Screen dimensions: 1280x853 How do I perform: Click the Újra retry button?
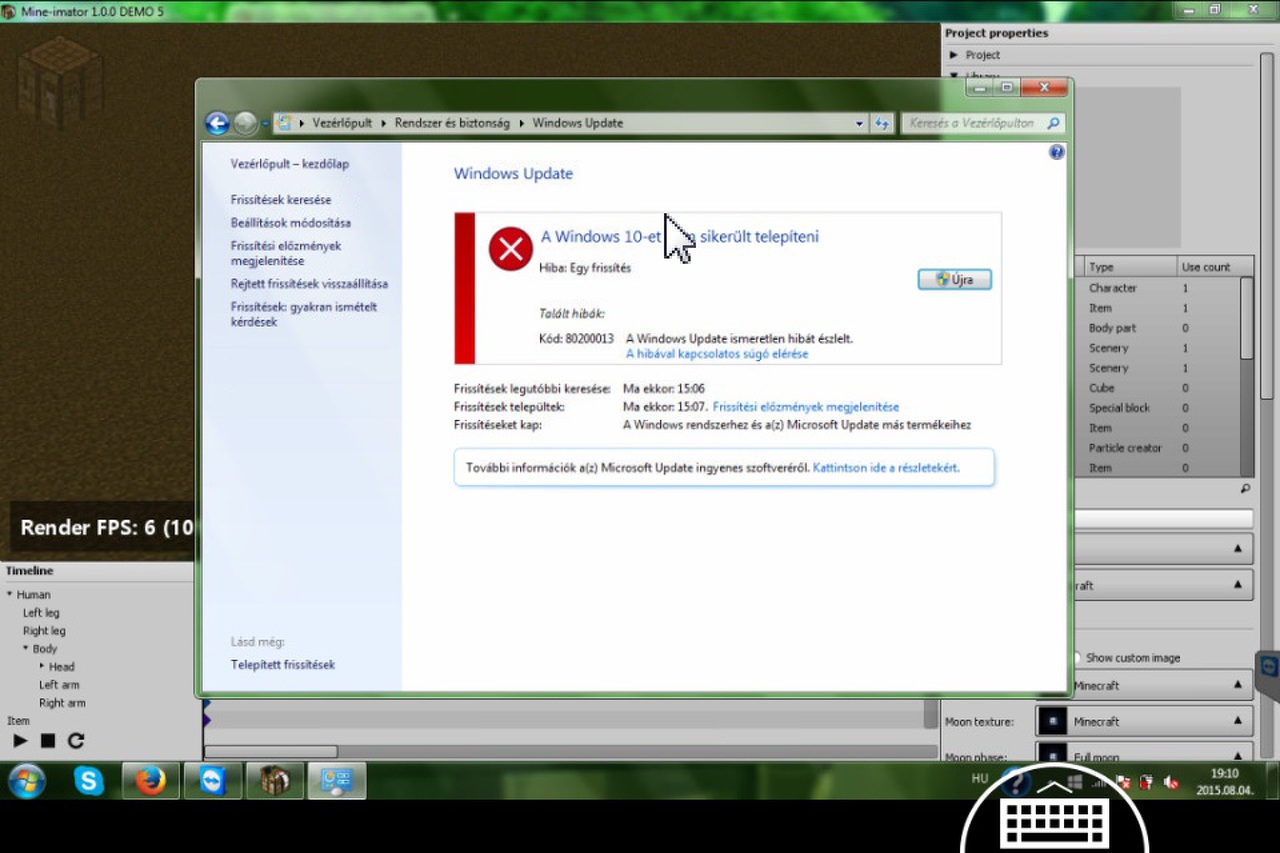click(954, 279)
